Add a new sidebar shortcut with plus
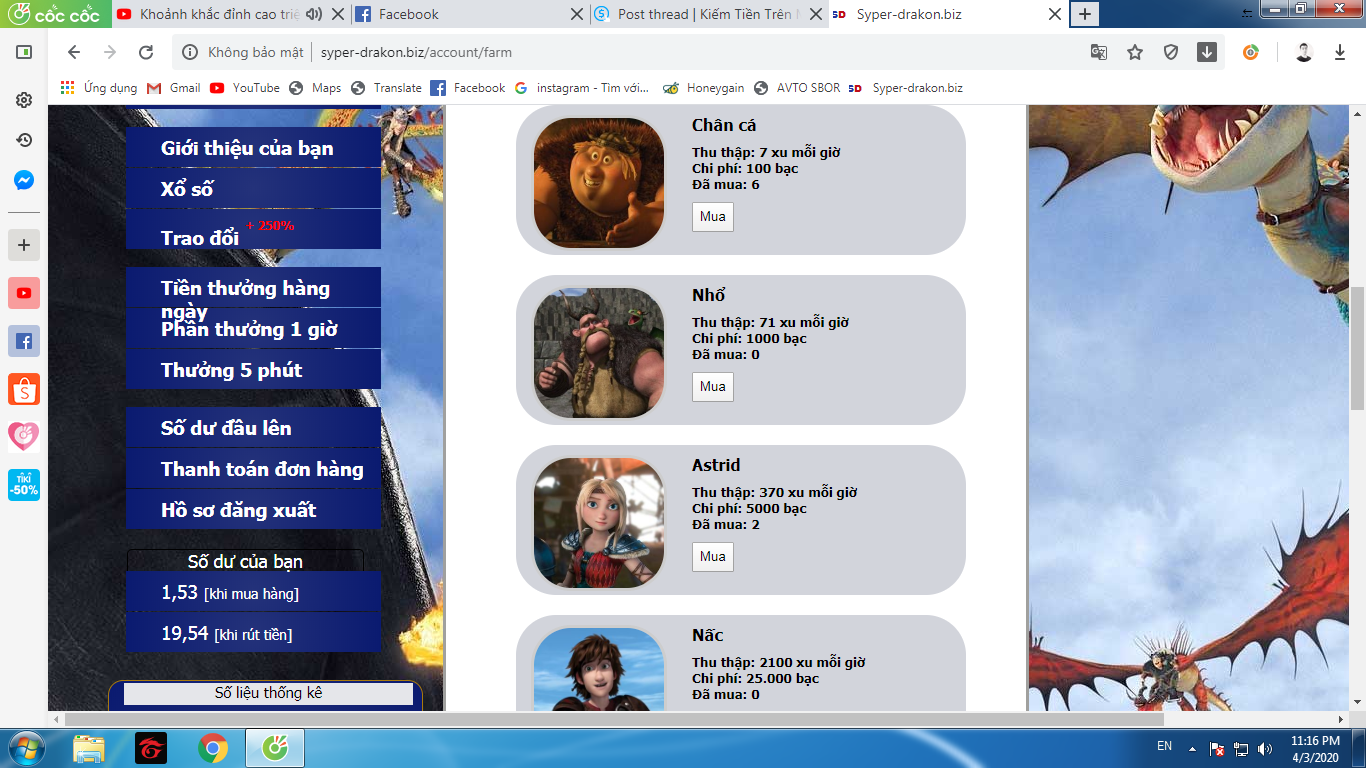This screenshot has width=1366, height=768. pos(24,244)
